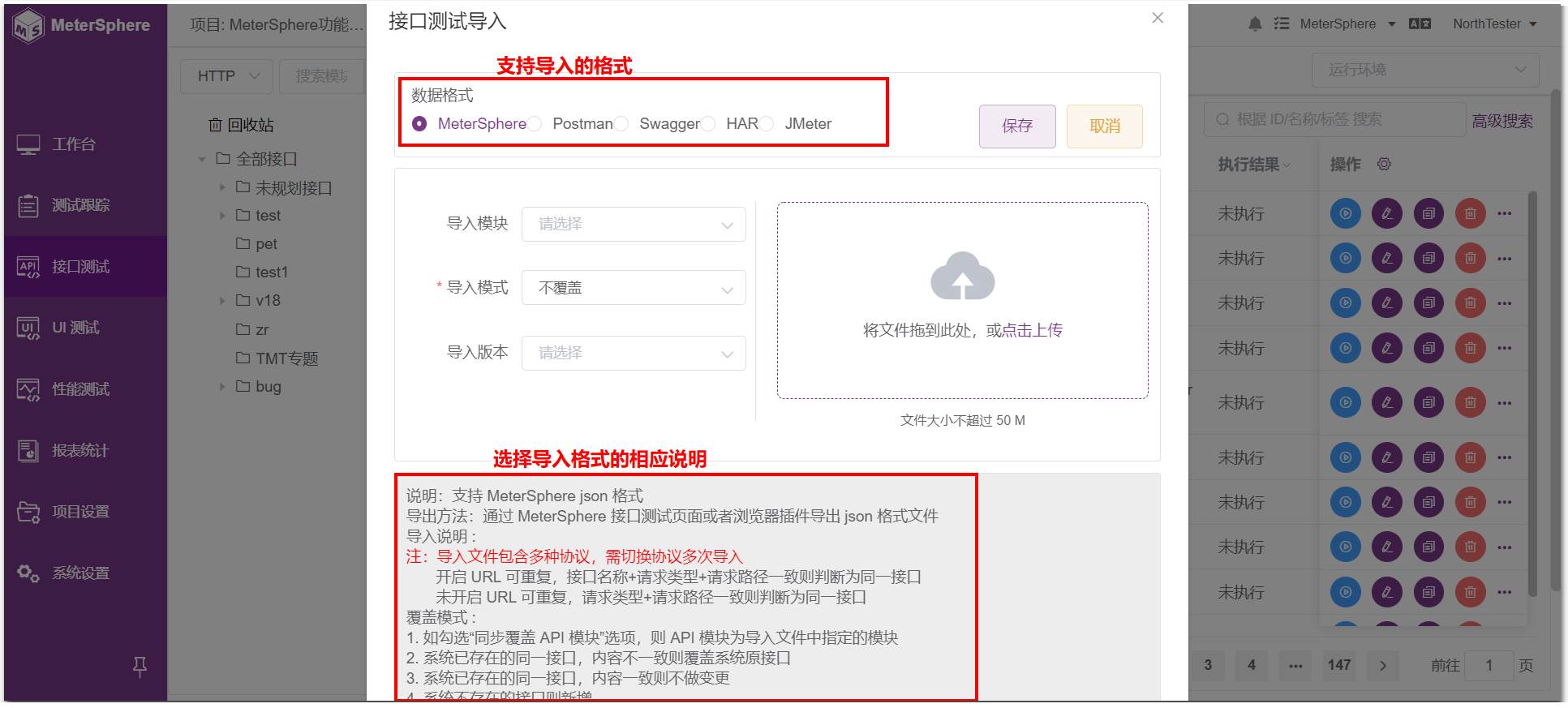
Task: Click the MeterSphere logo in the sidebar
Action: (81, 25)
